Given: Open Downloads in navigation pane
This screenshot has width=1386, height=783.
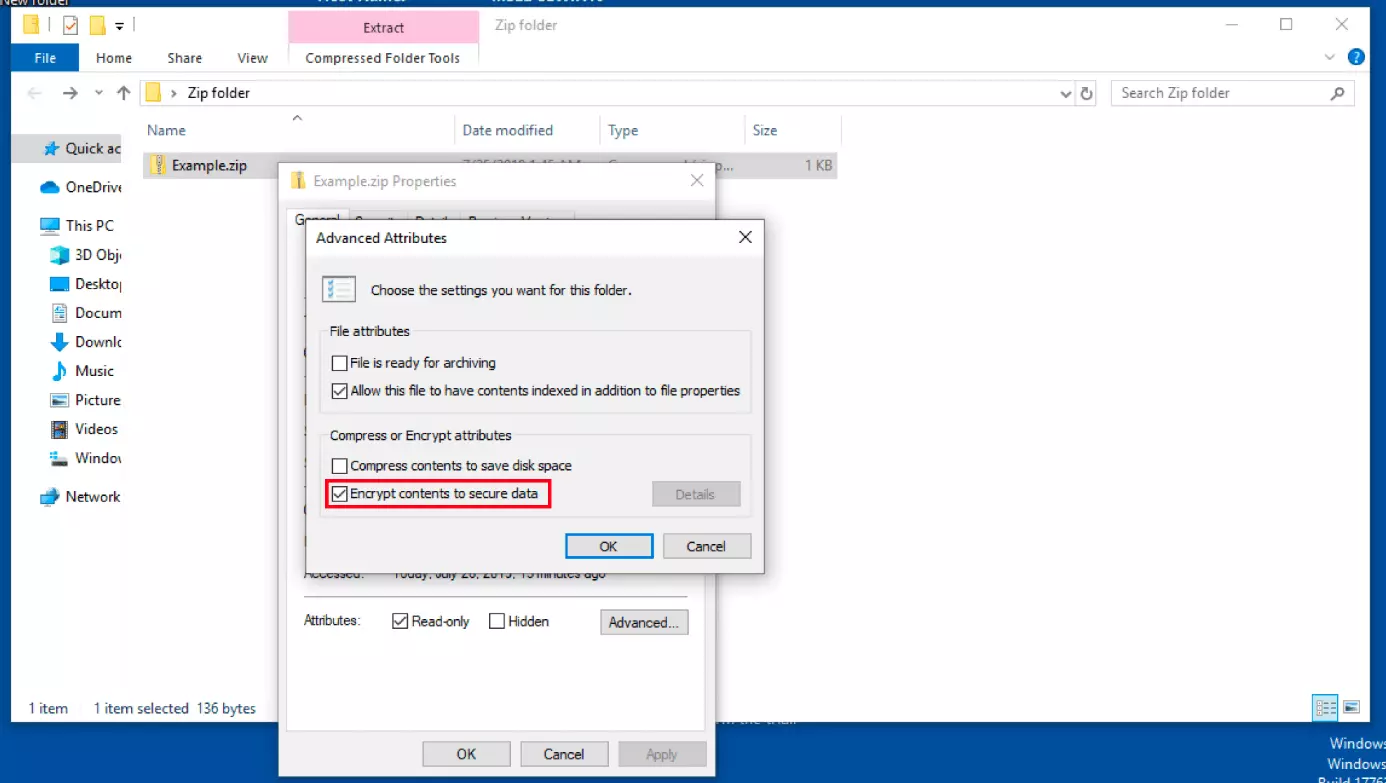Looking at the screenshot, I should (86, 342).
